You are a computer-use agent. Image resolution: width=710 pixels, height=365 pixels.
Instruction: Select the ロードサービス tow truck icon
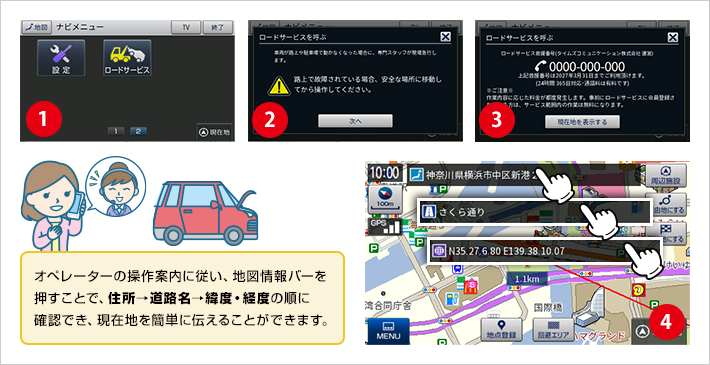(127, 58)
